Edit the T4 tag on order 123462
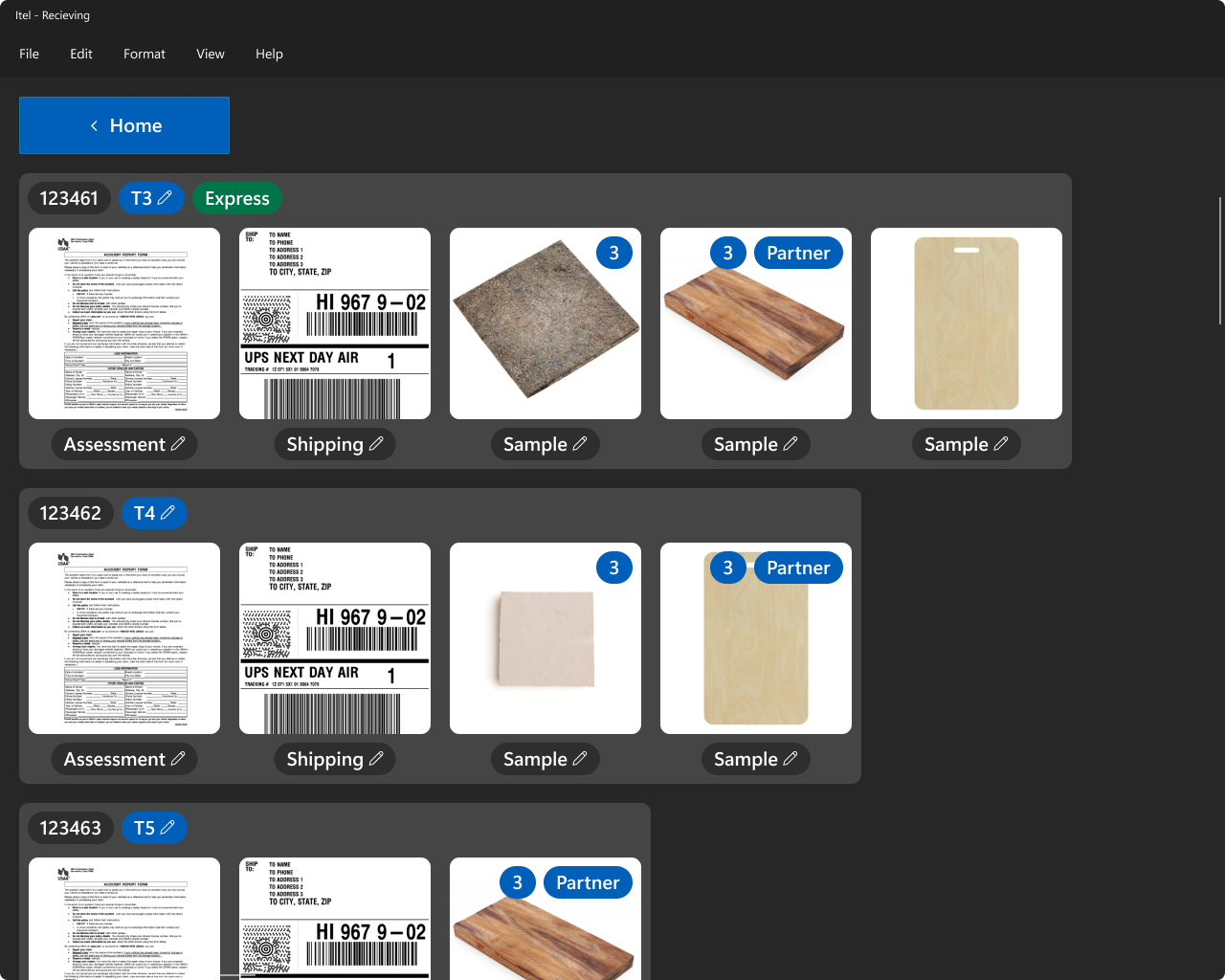The image size is (1225, 980). (154, 513)
